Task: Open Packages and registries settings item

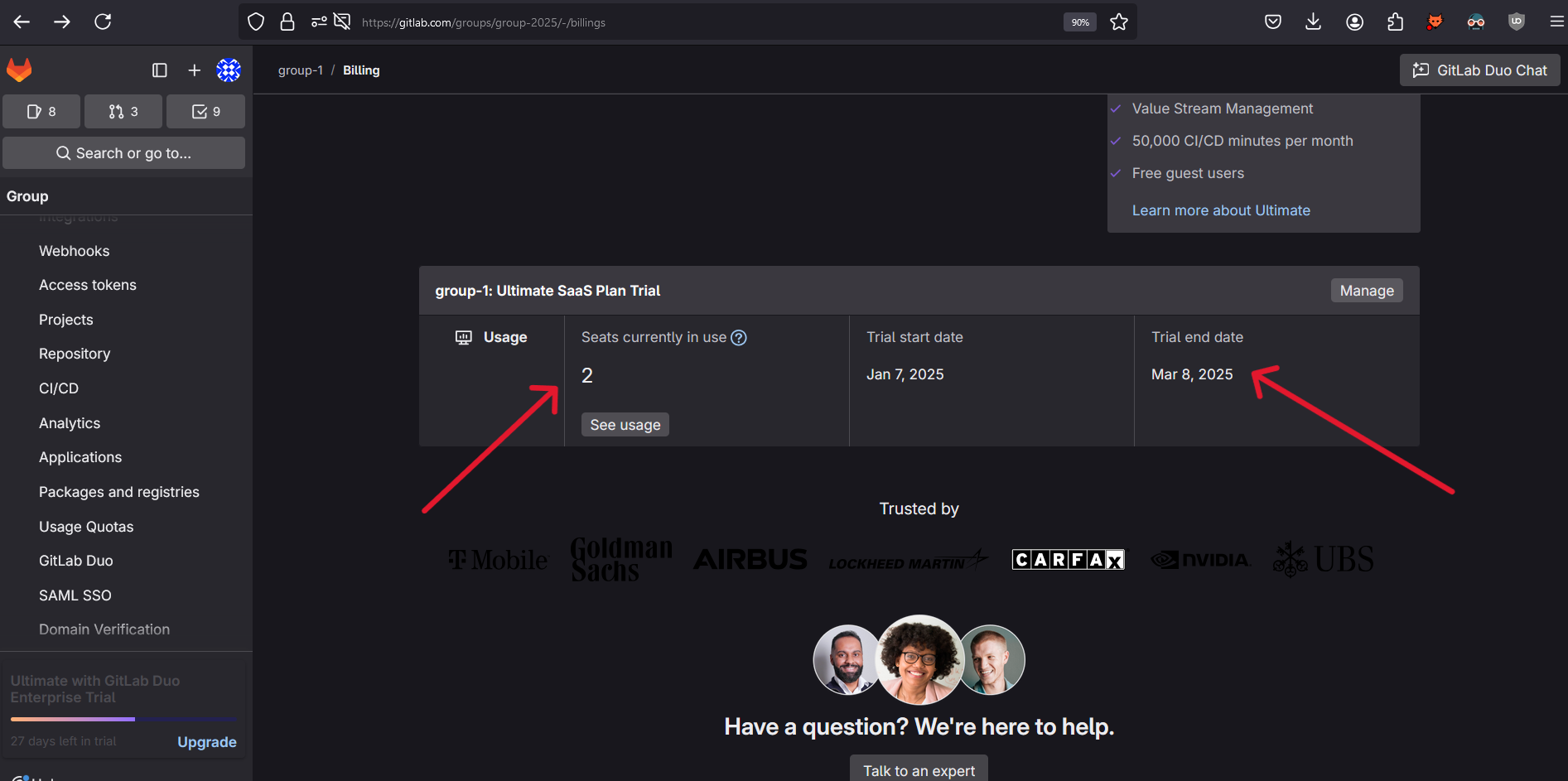Action: tap(119, 492)
